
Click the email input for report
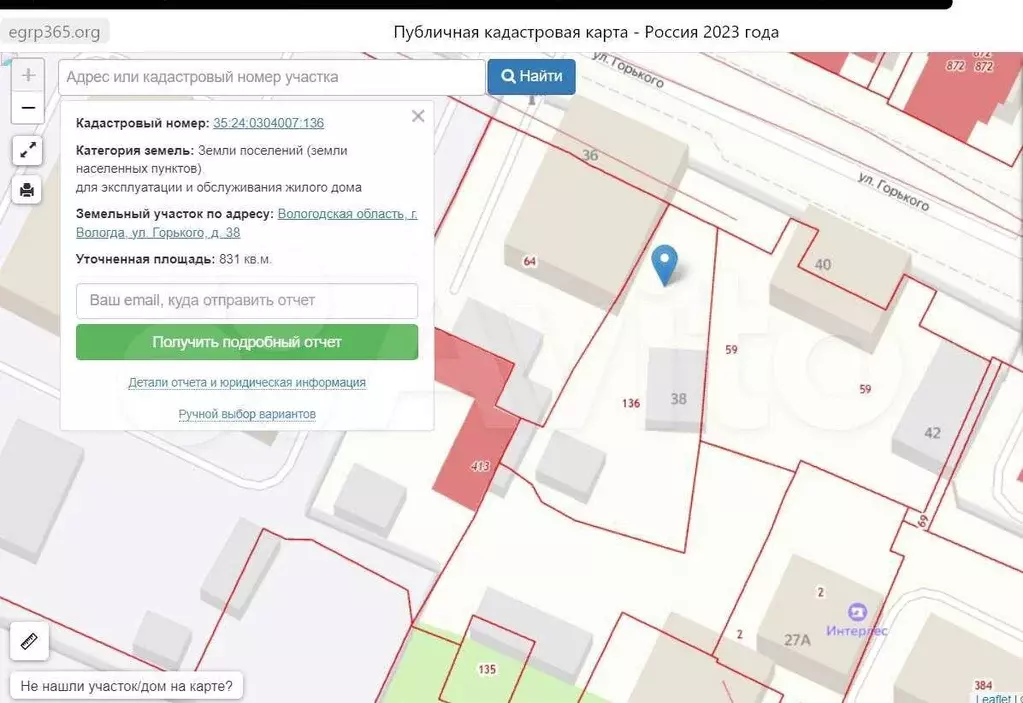click(x=247, y=300)
